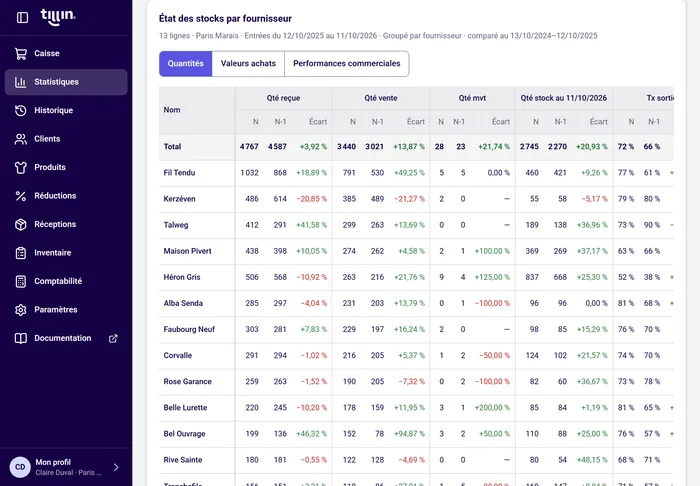The image size is (700, 486).
Task: Click the Statistiques bar chart icon
Action: [21, 82]
